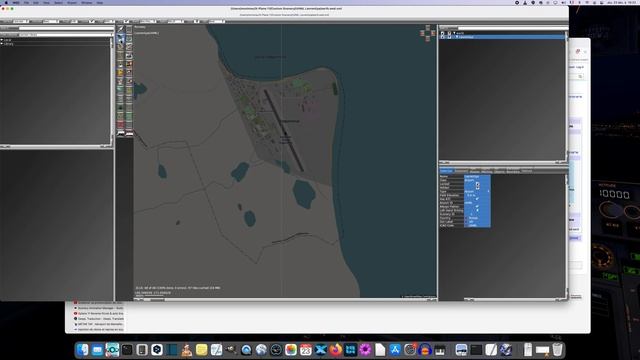The image size is (640, 360).
Task: Expand the Local item in library tree
Action: 2,40
